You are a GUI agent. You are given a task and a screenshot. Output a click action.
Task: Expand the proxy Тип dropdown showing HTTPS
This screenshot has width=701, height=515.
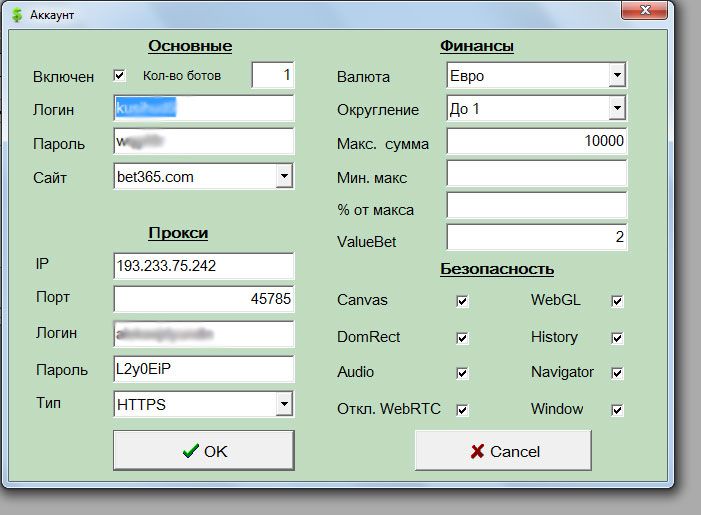pyautogui.click(x=284, y=404)
